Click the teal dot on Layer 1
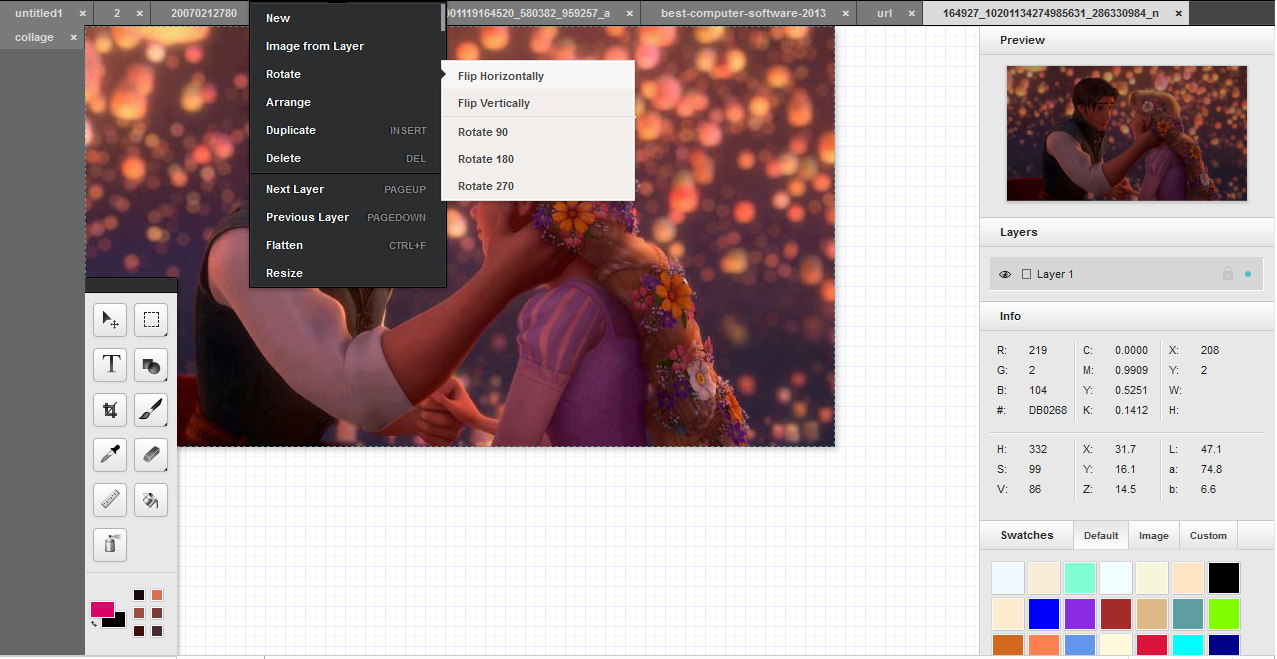 click(x=1248, y=274)
